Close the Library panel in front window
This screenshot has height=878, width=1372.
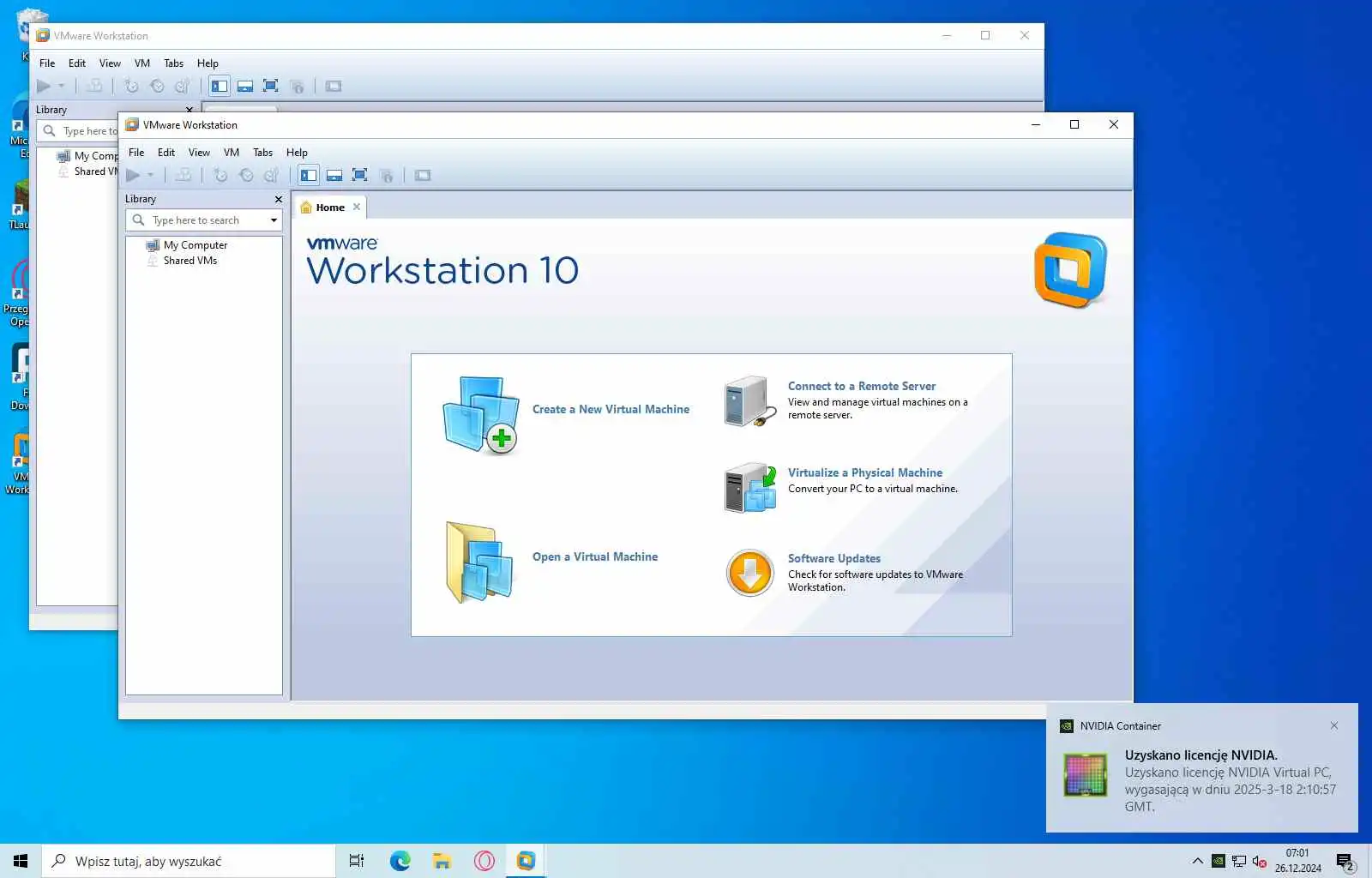(x=278, y=199)
